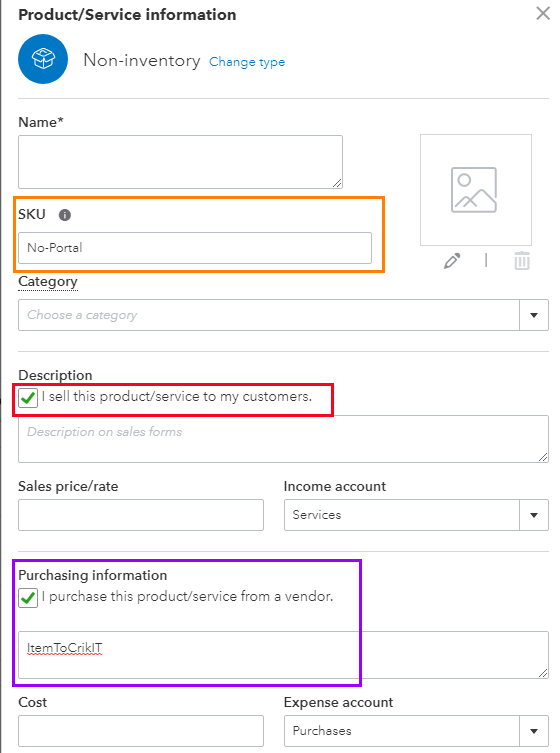The image size is (560, 753).
Task: Click the SKU info icon
Action: [x=65, y=215]
